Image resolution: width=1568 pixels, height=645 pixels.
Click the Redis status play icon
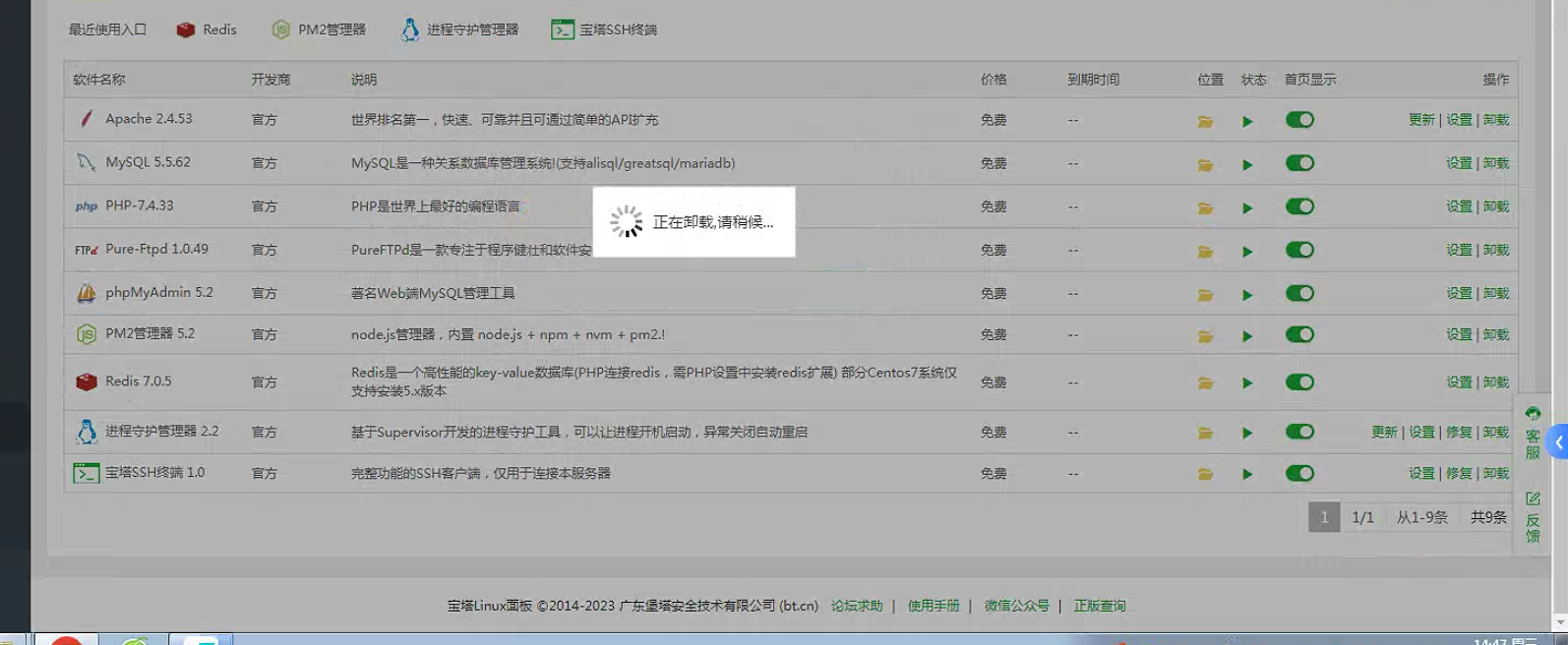pos(1247,382)
